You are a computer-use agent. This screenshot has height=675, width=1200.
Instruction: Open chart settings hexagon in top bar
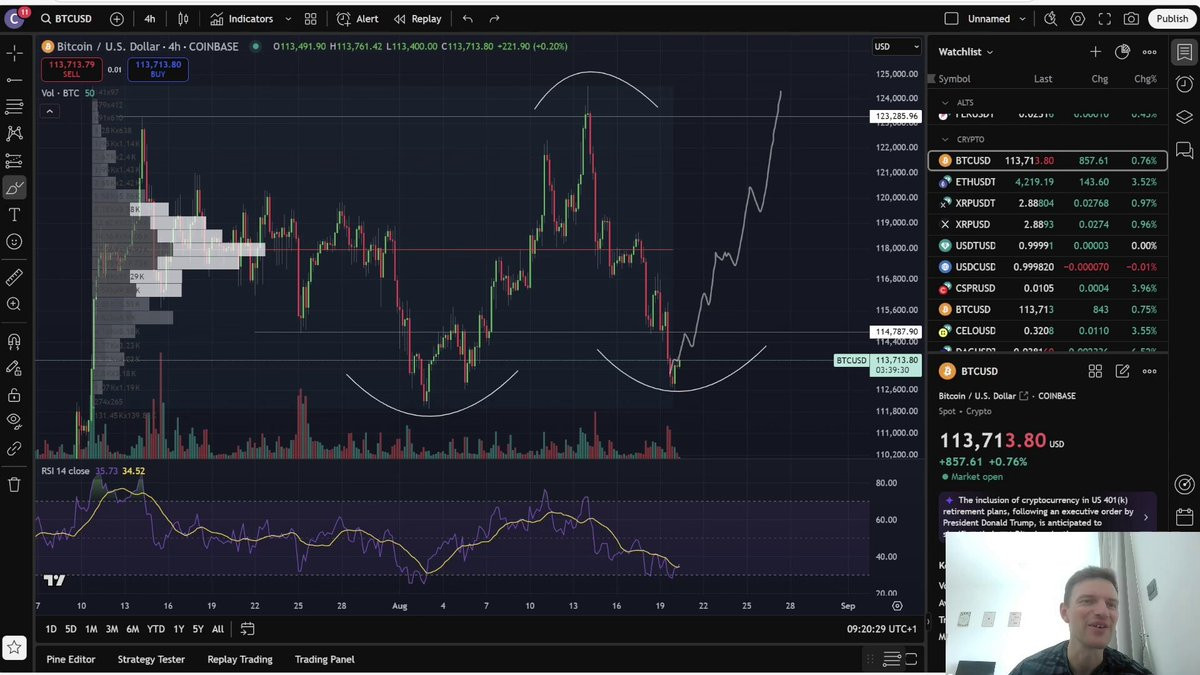click(x=1078, y=19)
